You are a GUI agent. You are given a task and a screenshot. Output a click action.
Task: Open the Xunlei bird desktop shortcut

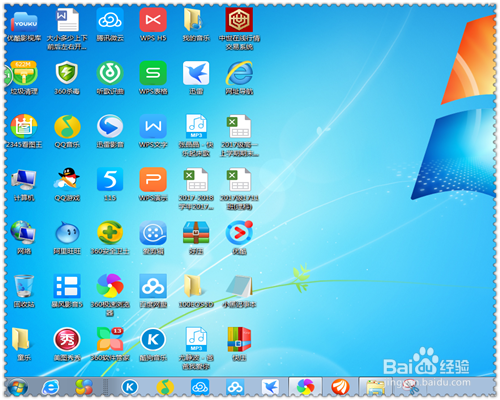coord(196,73)
